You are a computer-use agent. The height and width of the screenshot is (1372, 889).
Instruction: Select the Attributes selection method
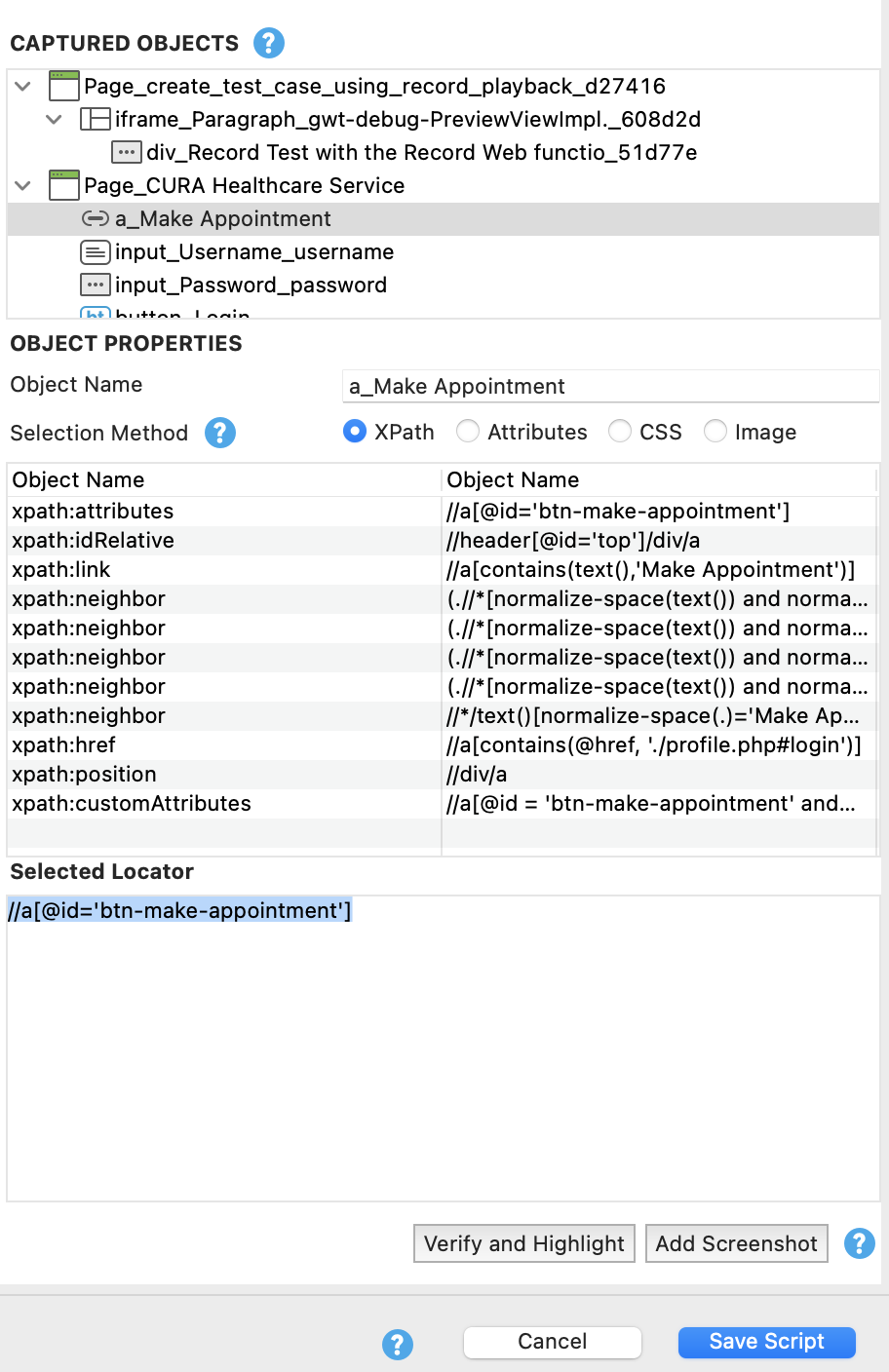pos(468,432)
